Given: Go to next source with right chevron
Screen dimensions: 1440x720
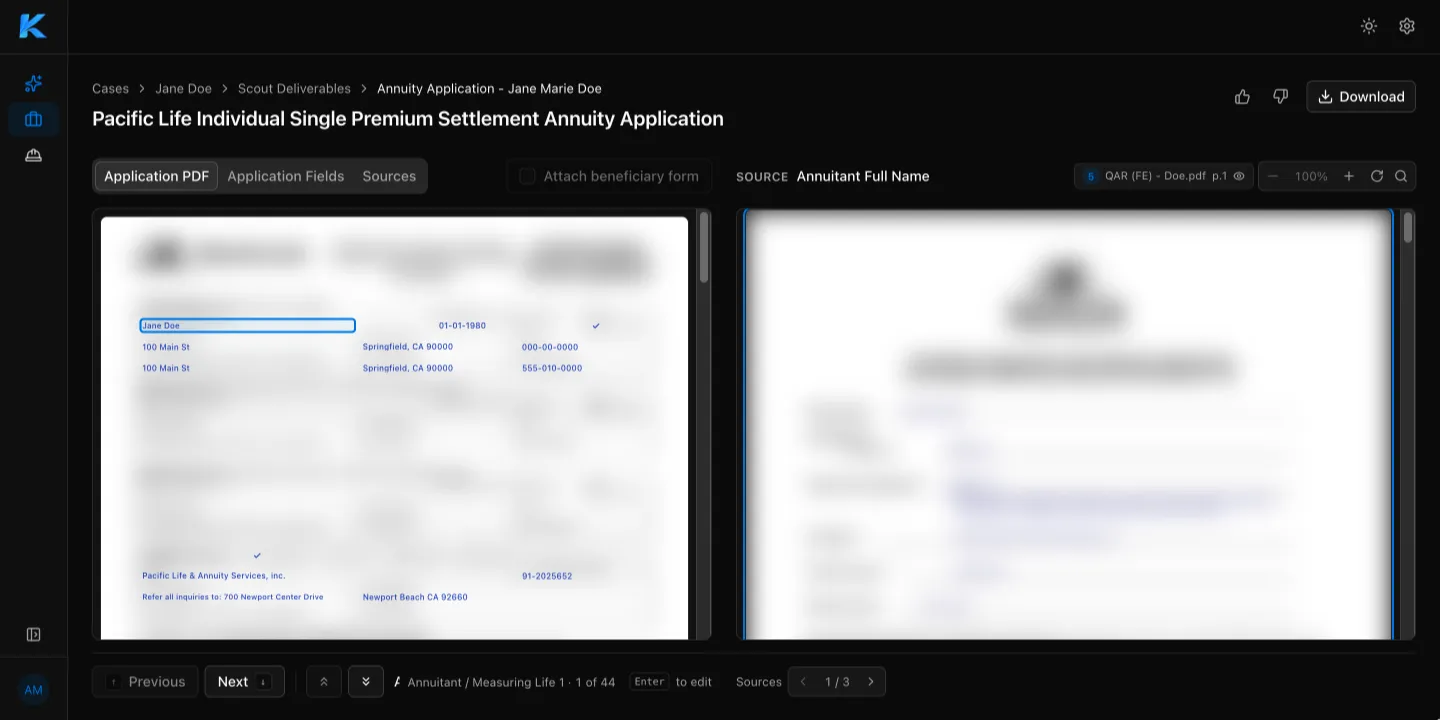Looking at the screenshot, I should pyautogui.click(x=871, y=682).
